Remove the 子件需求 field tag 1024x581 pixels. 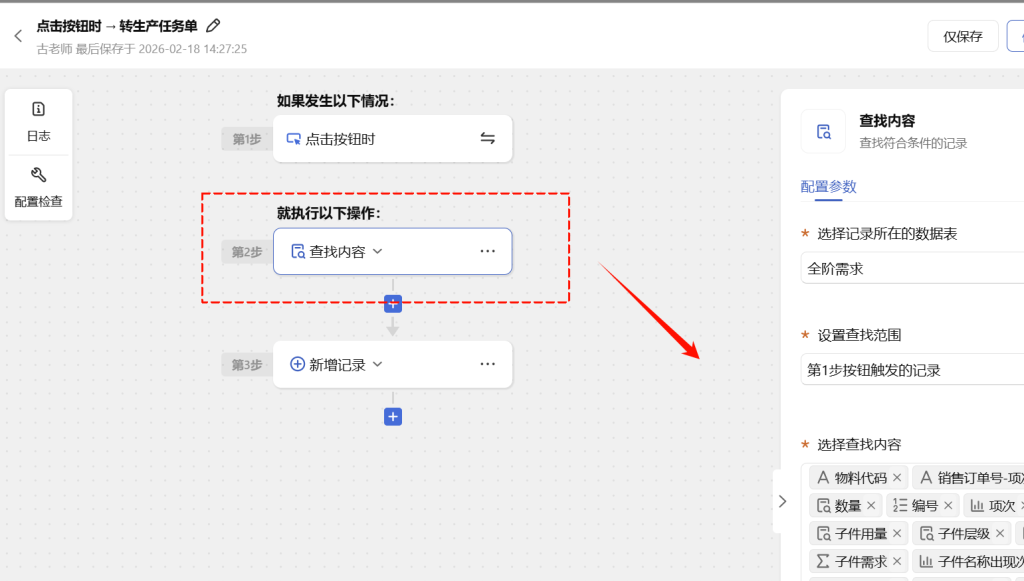897,561
